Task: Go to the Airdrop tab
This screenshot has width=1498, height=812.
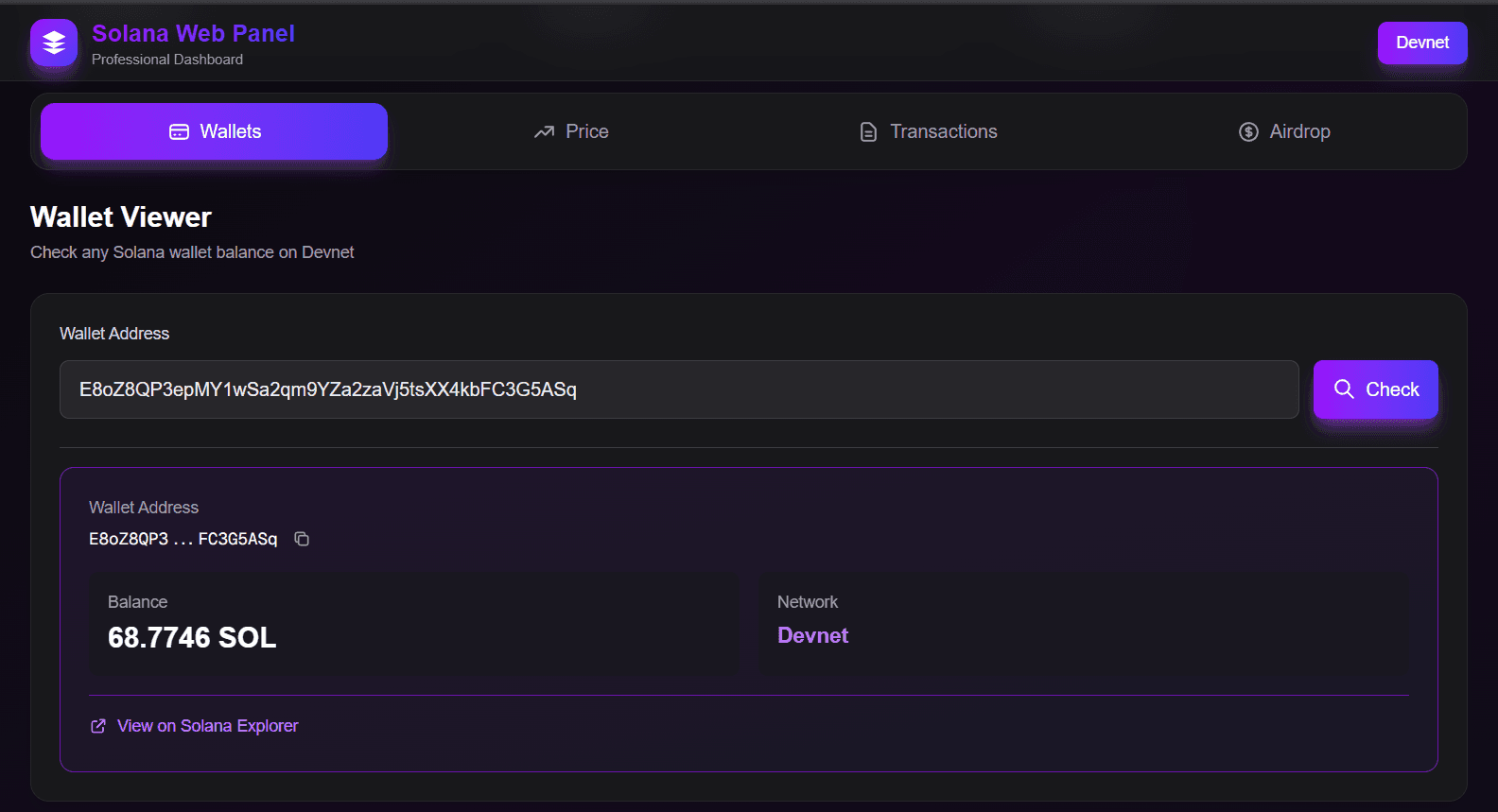Action: [1299, 131]
